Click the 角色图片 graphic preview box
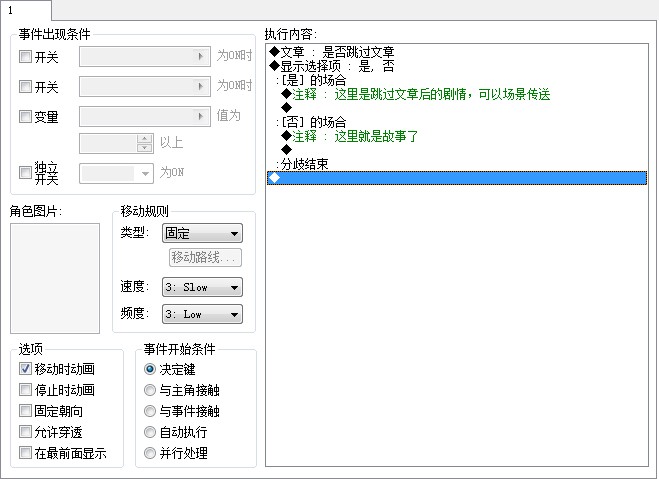The width and height of the screenshot is (659, 480). 55,278
